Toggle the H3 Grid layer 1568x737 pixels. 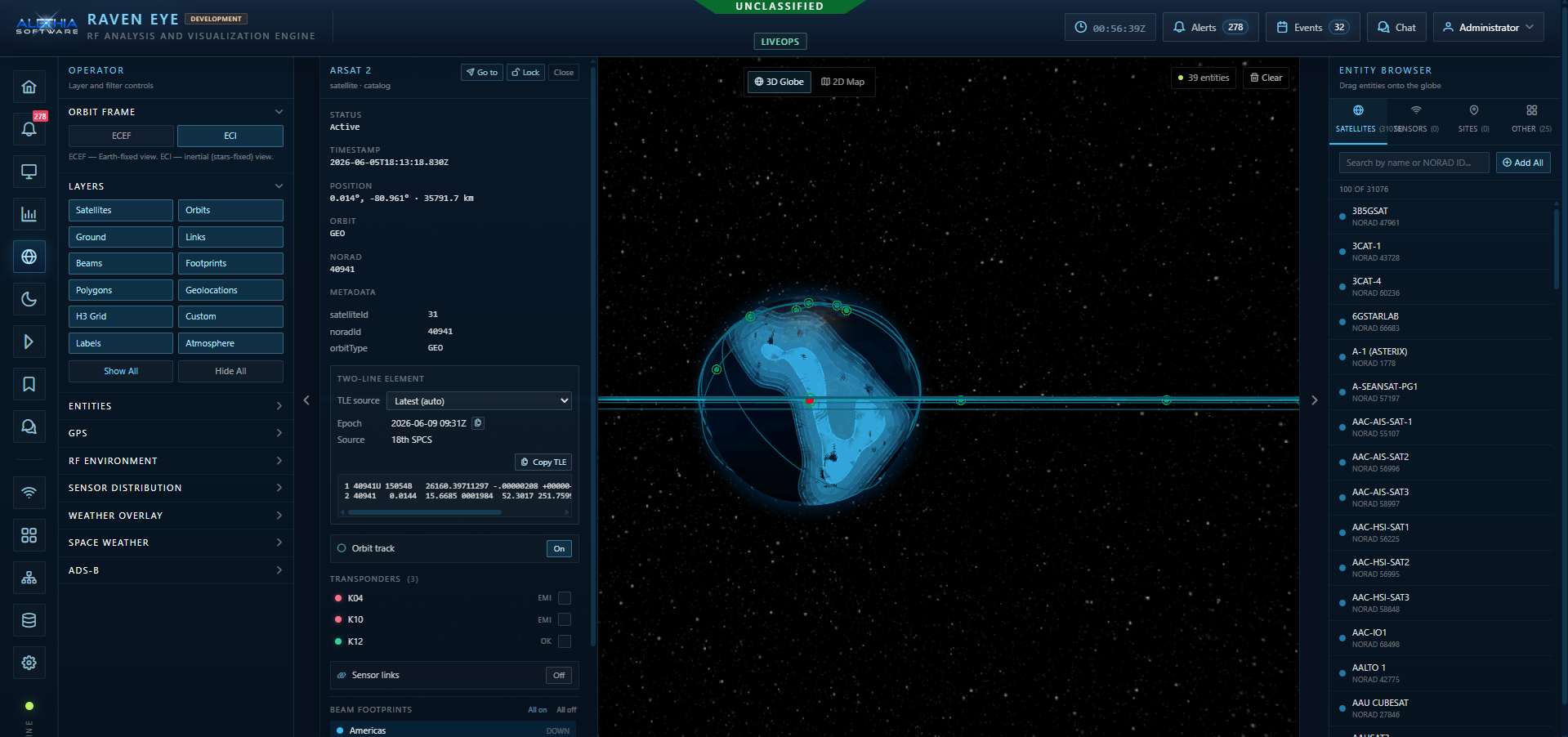pyautogui.click(x=121, y=317)
